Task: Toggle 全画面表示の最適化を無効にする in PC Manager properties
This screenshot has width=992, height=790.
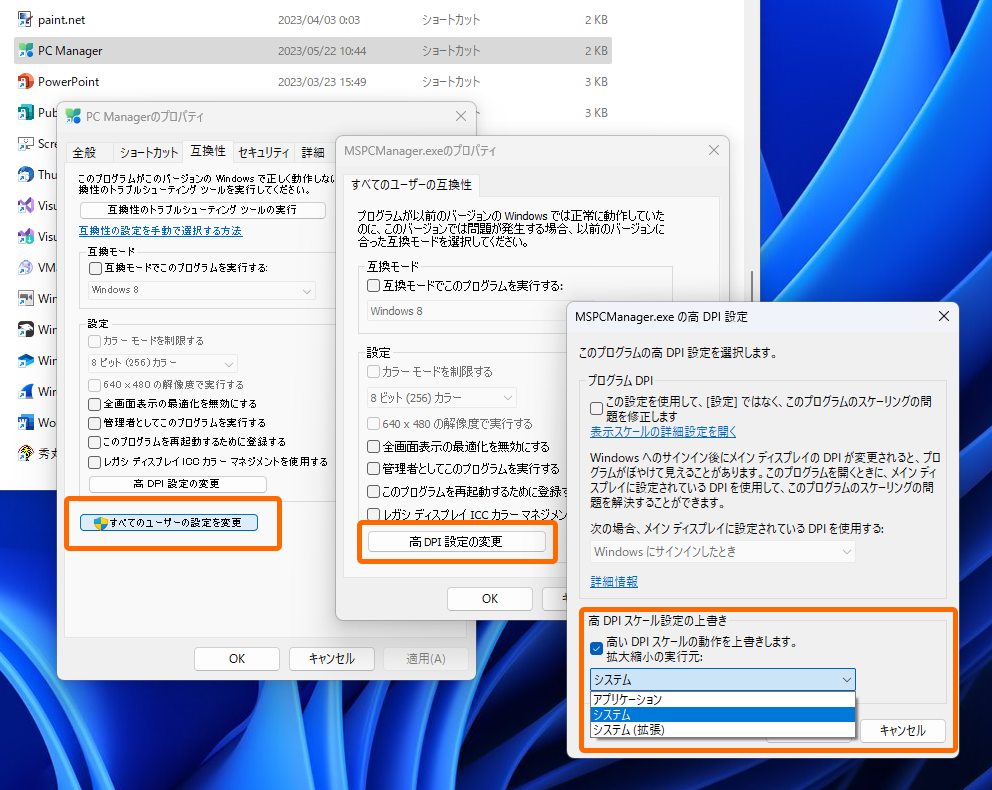Action: (x=94, y=404)
